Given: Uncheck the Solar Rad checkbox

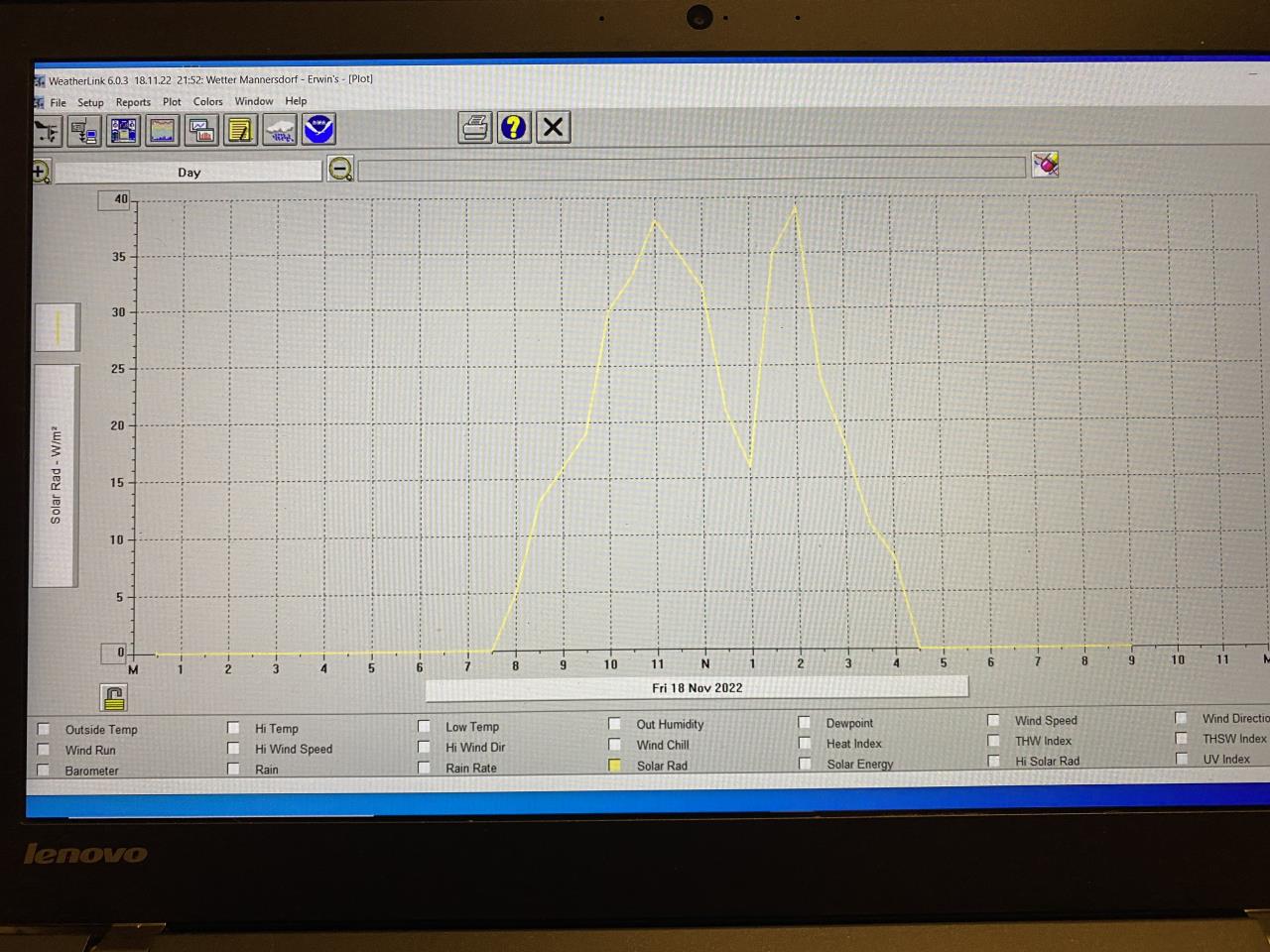Looking at the screenshot, I should point(614,766).
